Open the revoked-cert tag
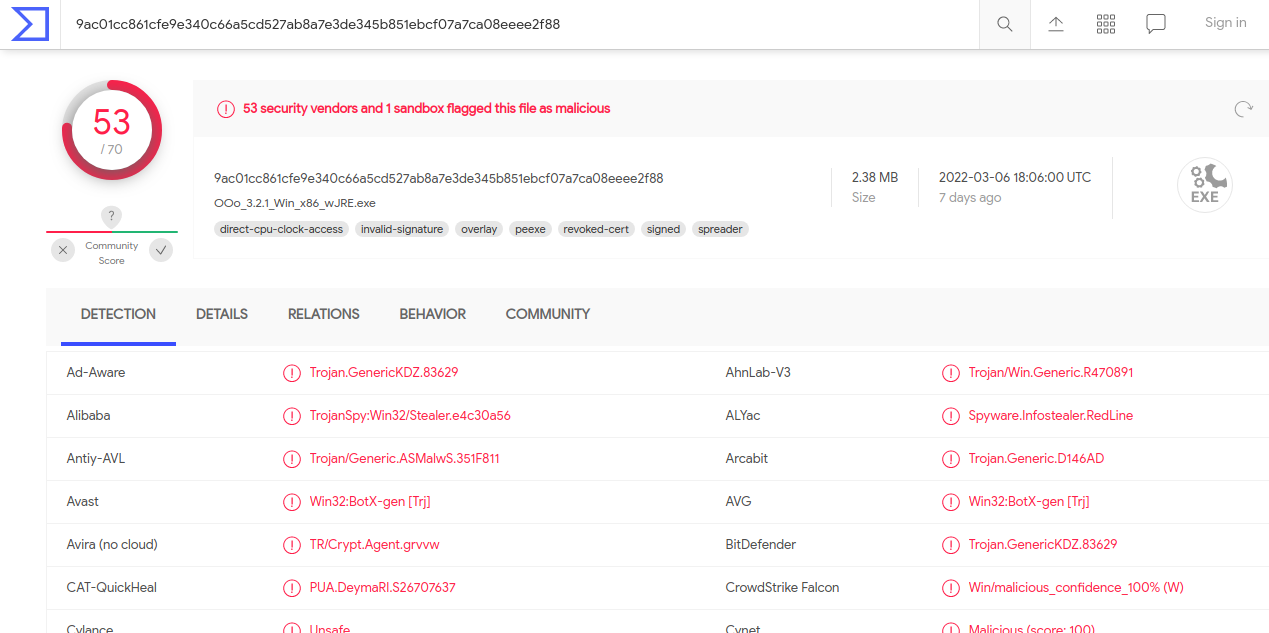This screenshot has width=1269, height=633. click(x=596, y=229)
